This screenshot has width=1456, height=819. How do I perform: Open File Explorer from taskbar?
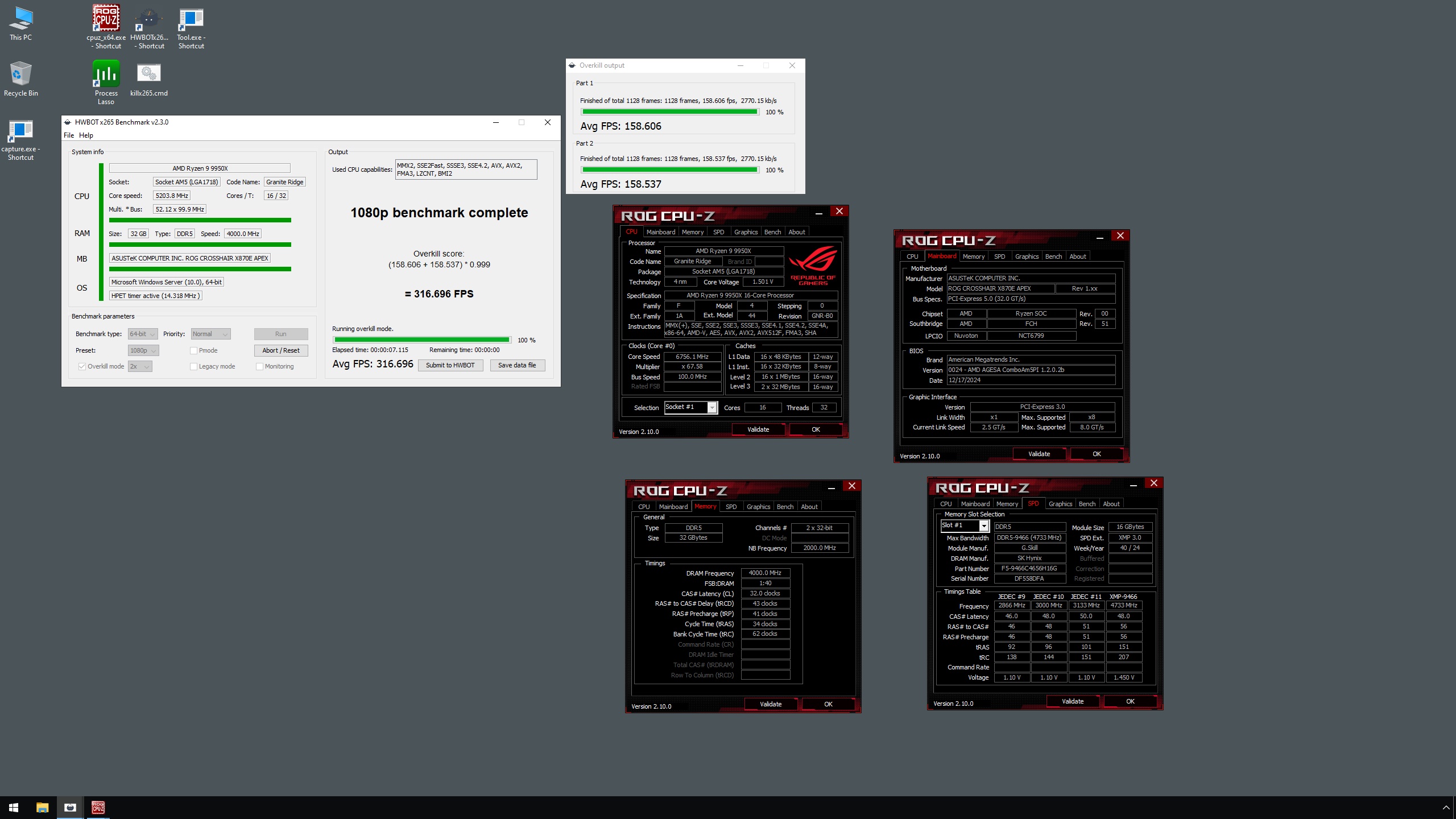[x=42, y=808]
